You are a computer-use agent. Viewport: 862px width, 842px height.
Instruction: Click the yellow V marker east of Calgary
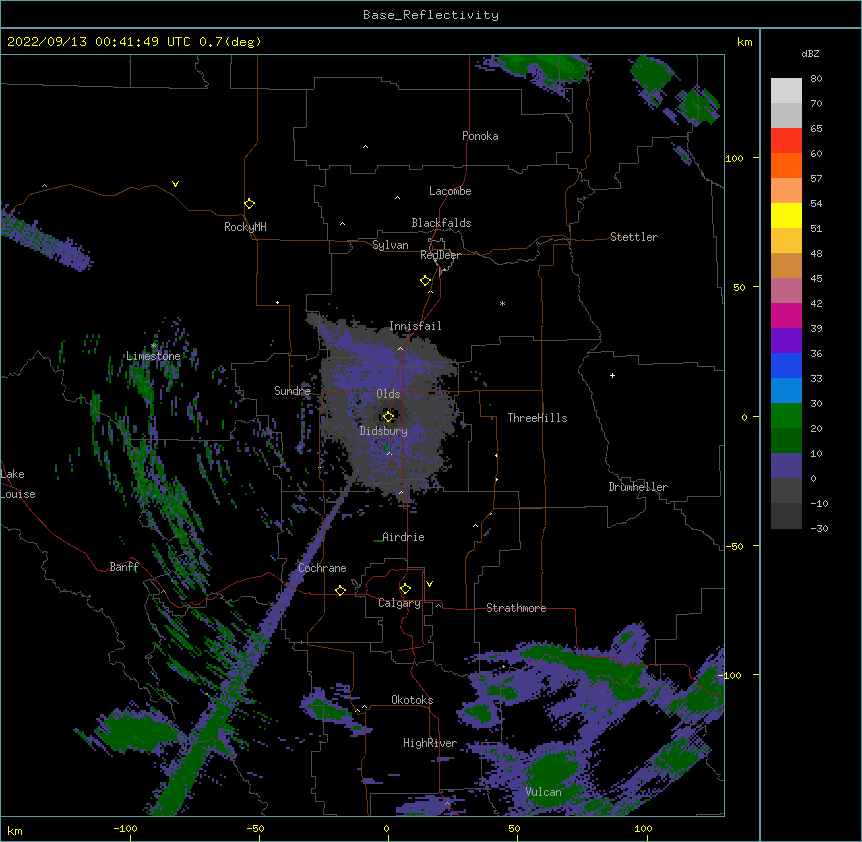[429, 584]
